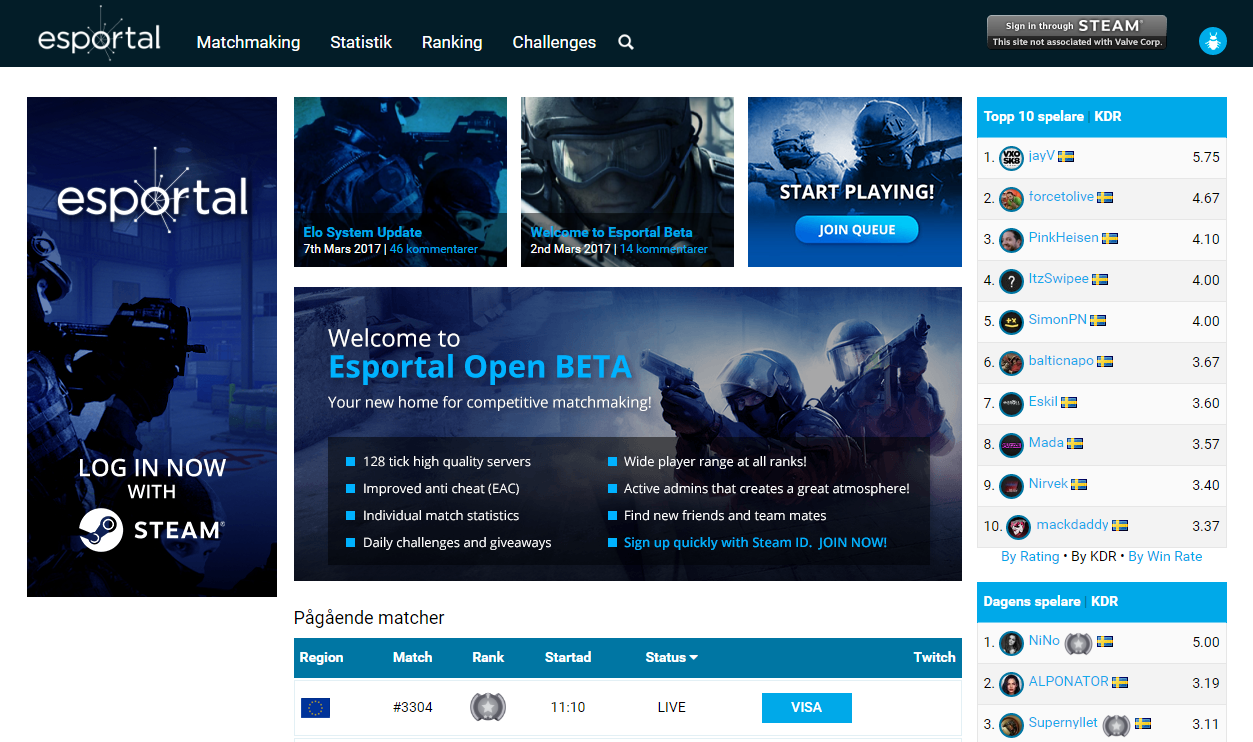Click the Region column header

pyautogui.click(x=321, y=658)
